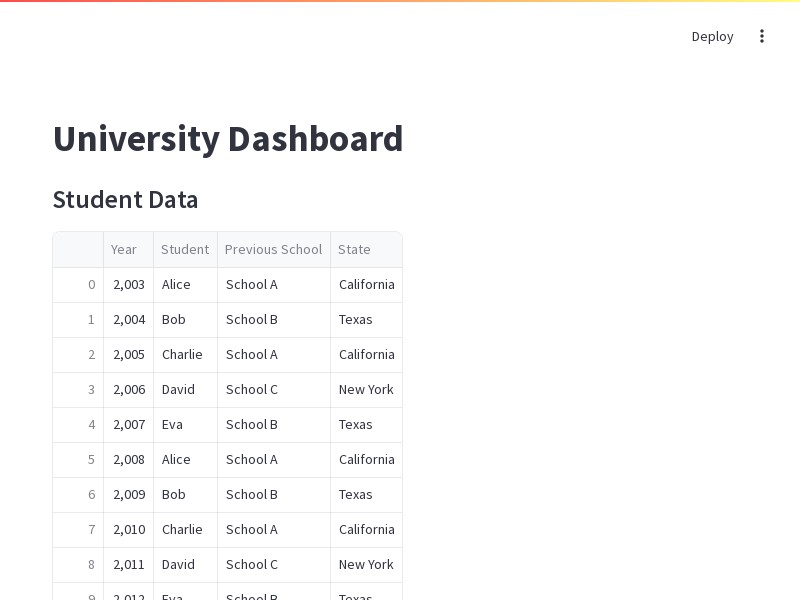The height and width of the screenshot is (600, 800).
Task: Click California in Alice's 2,008 row
Action: click(366, 460)
